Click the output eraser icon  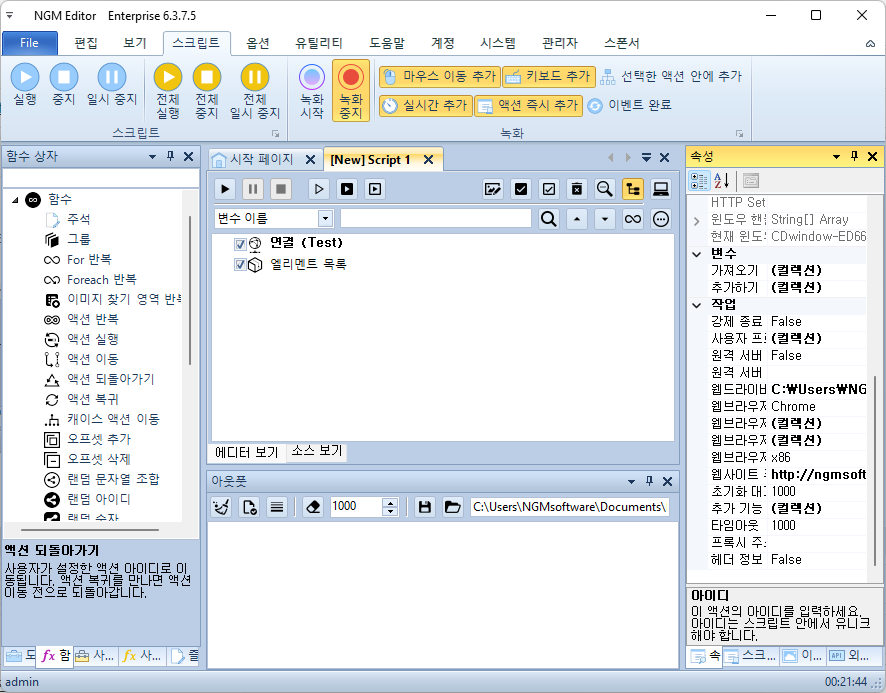tap(313, 506)
